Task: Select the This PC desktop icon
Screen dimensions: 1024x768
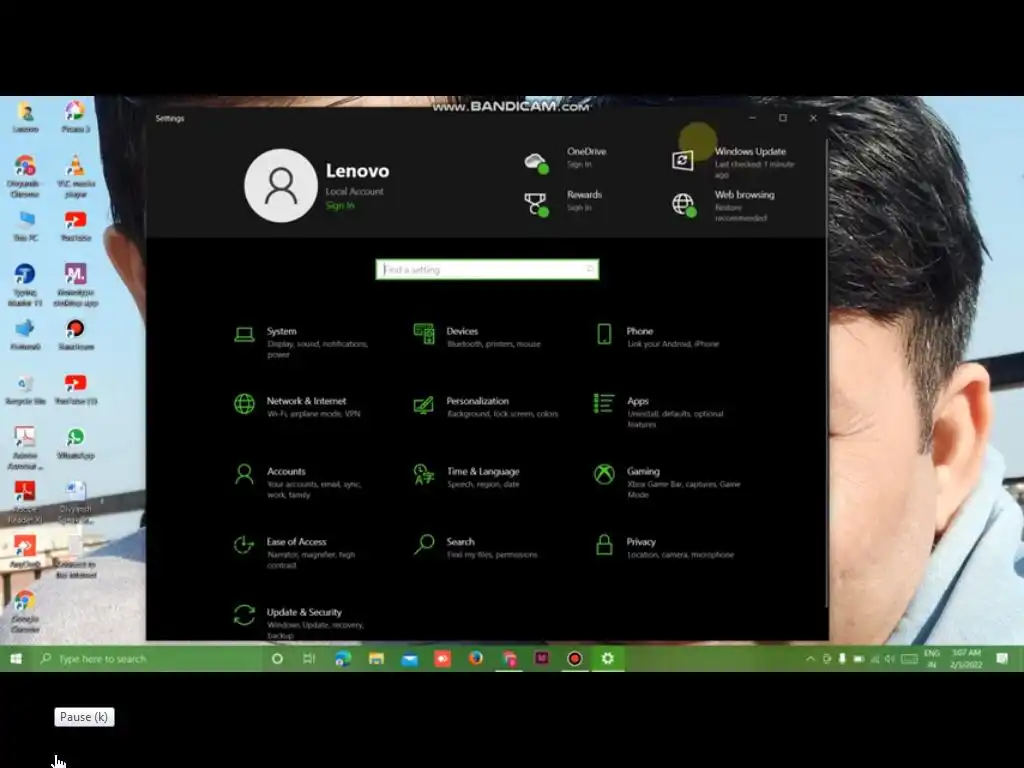Action: (25, 227)
